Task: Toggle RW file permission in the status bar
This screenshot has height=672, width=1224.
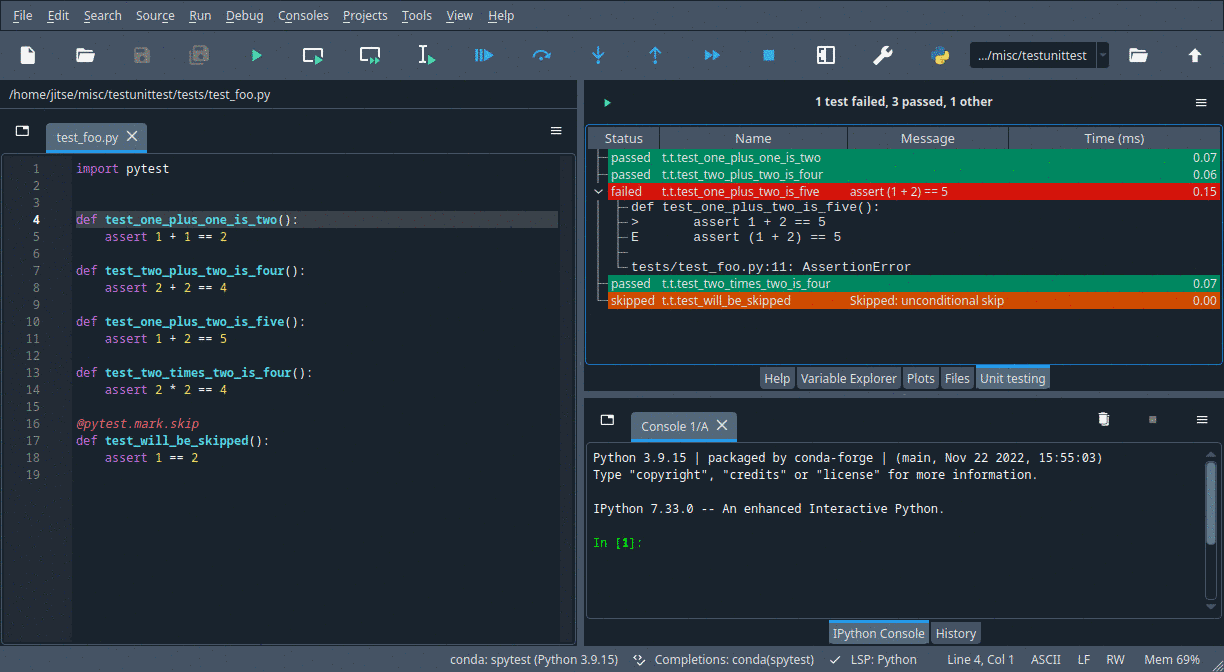Action: click(x=1115, y=659)
